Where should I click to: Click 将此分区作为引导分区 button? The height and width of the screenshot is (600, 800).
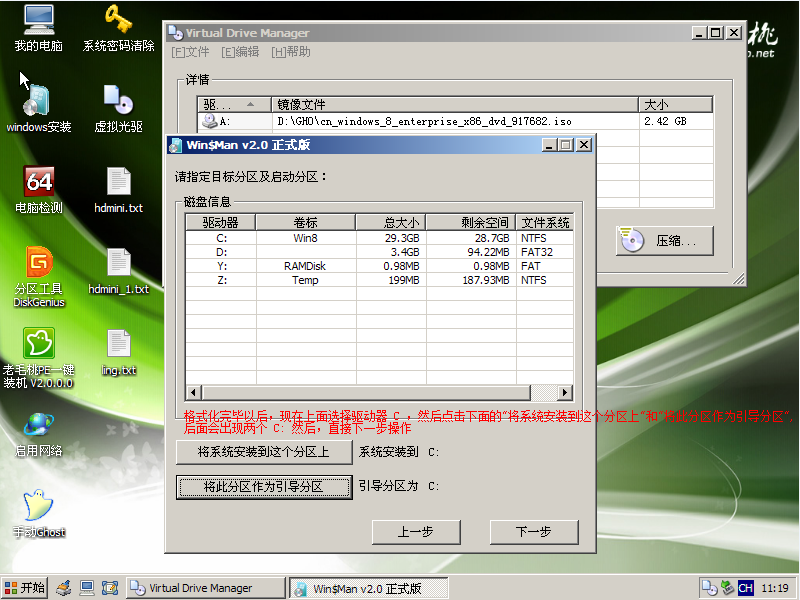[264, 487]
